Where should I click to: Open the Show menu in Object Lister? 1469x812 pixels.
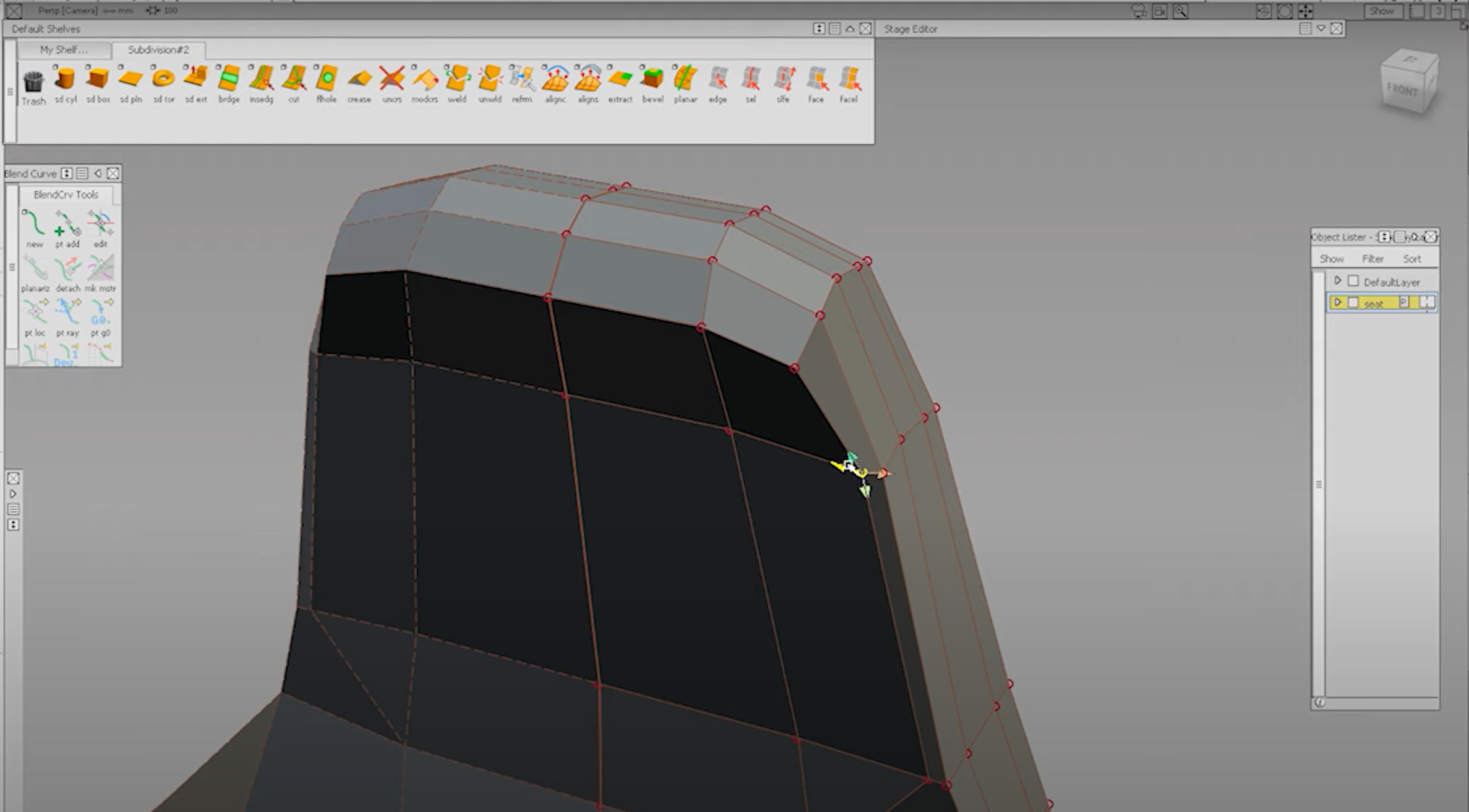tap(1332, 258)
